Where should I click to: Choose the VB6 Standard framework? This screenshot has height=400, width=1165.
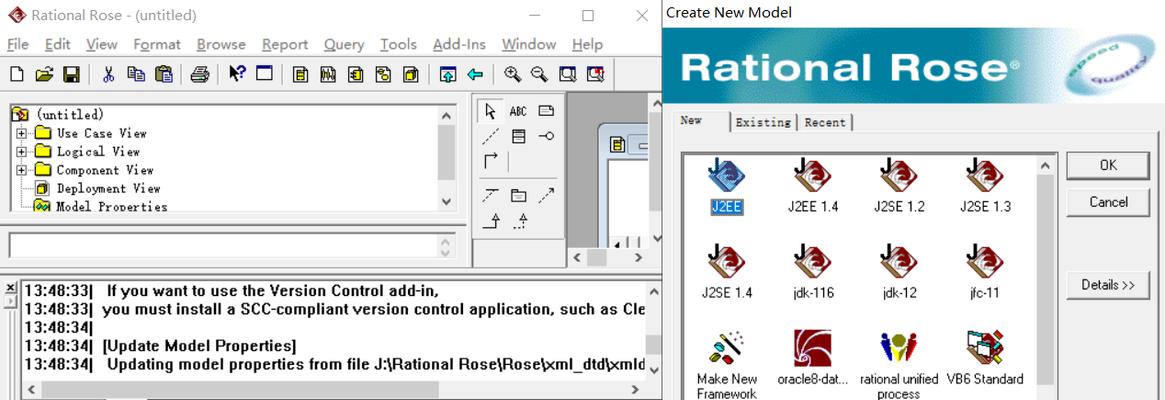point(985,360)
